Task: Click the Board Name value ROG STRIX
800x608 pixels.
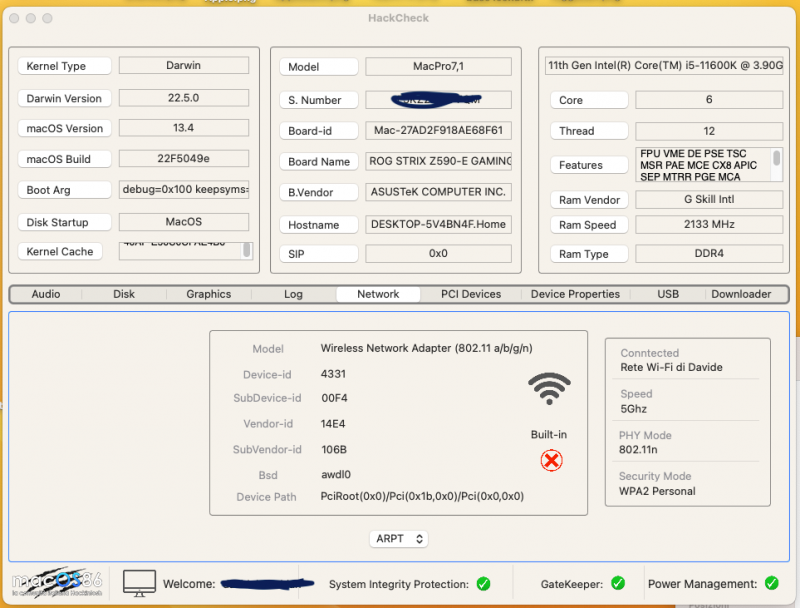Action: (438, 161)
